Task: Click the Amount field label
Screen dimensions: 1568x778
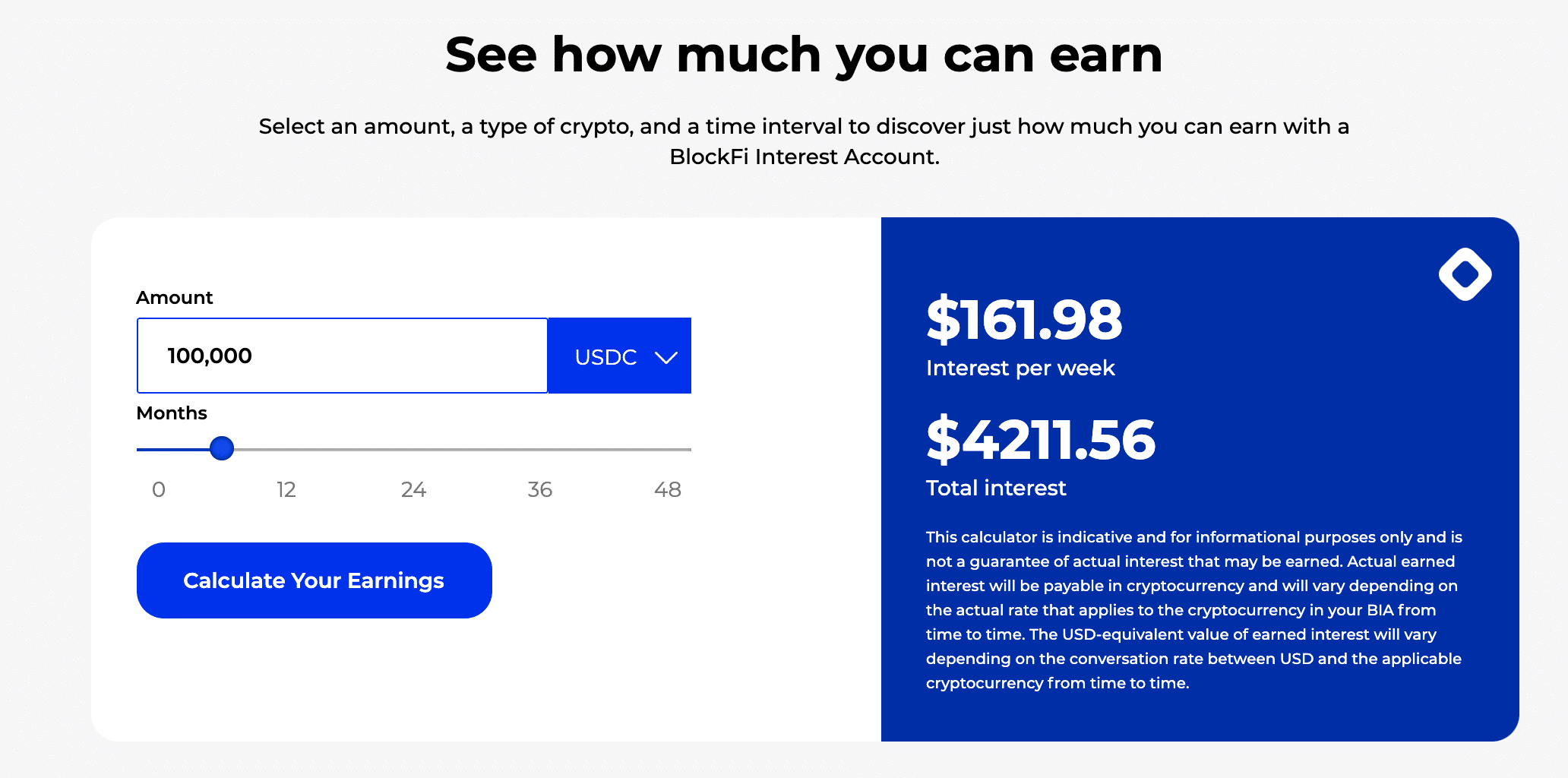Action: tap(175, 297)
